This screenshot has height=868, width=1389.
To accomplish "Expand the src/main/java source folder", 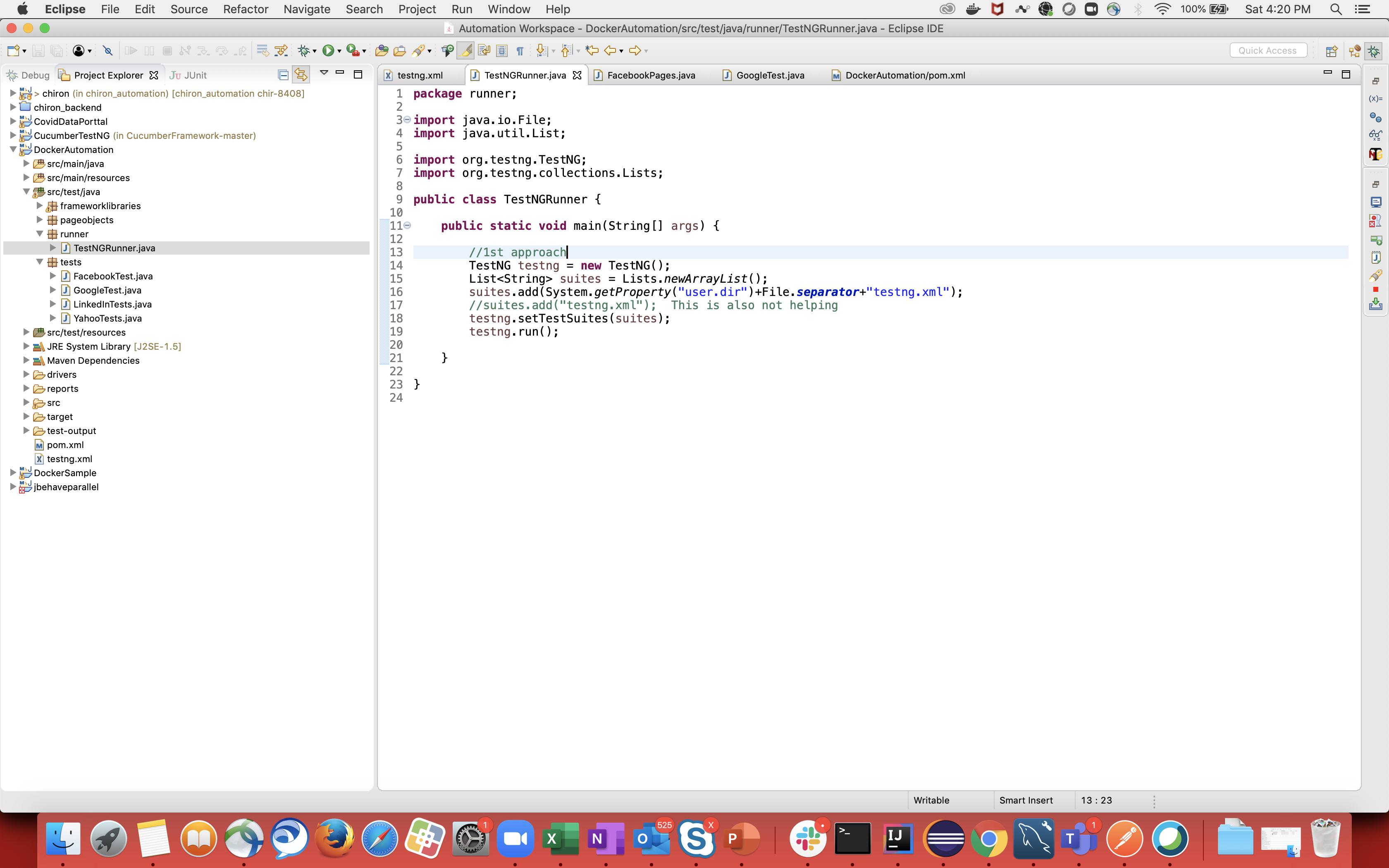I will click(26, 163).
